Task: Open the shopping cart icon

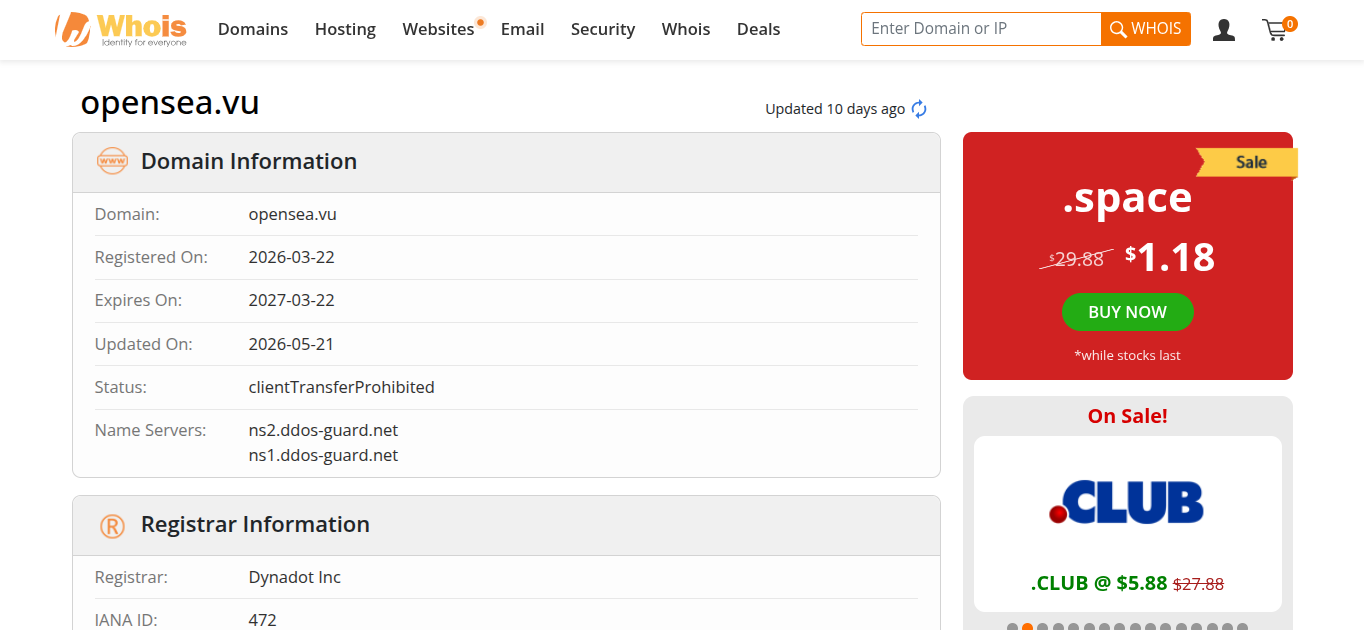Action: pyautogui.click(x=1275, y=31)
